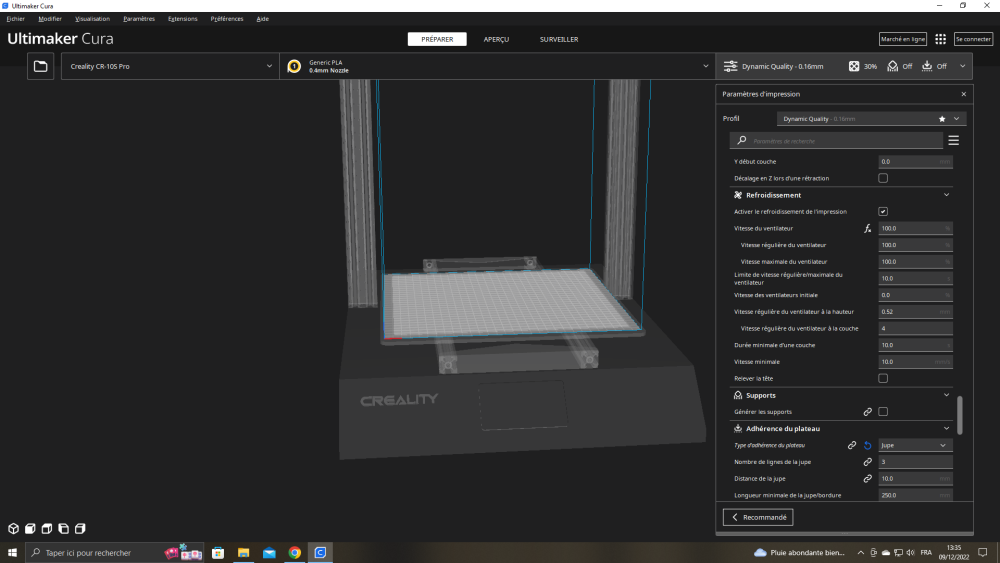Uncheck Activer le refroidissement de l'impression

[x=883, y=212]
